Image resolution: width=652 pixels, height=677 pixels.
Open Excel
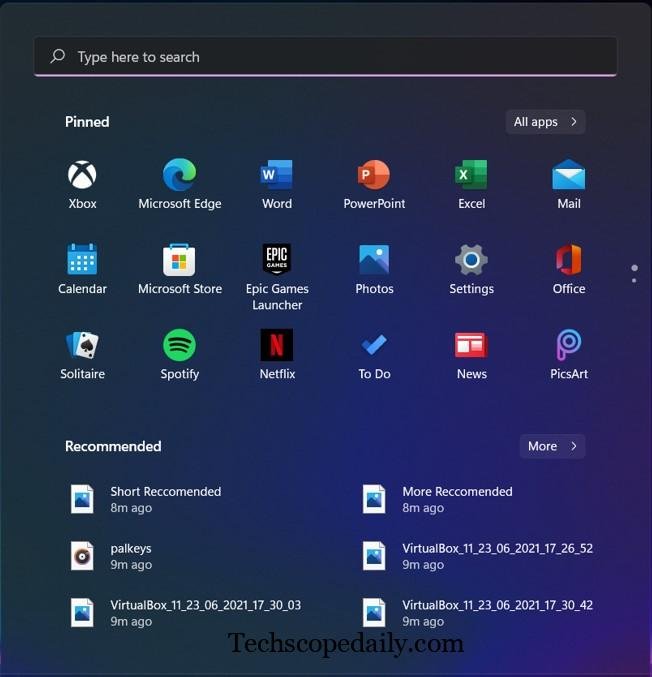pyautogui.click(x=472, y=184)
